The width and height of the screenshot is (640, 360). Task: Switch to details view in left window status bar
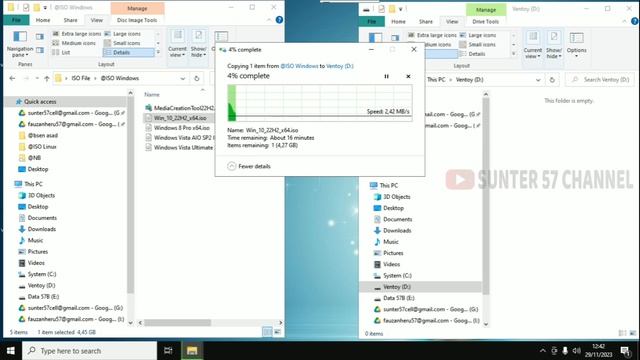pos(267,332)
